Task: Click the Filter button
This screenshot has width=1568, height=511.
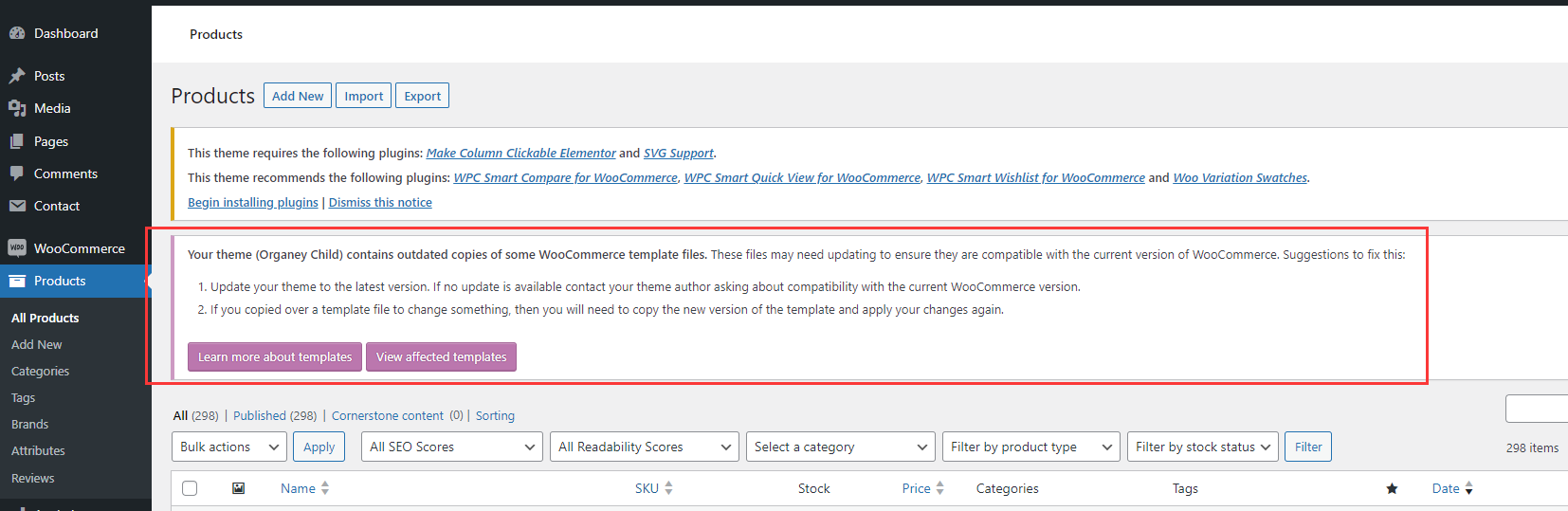Action: tap(1308, 447)
